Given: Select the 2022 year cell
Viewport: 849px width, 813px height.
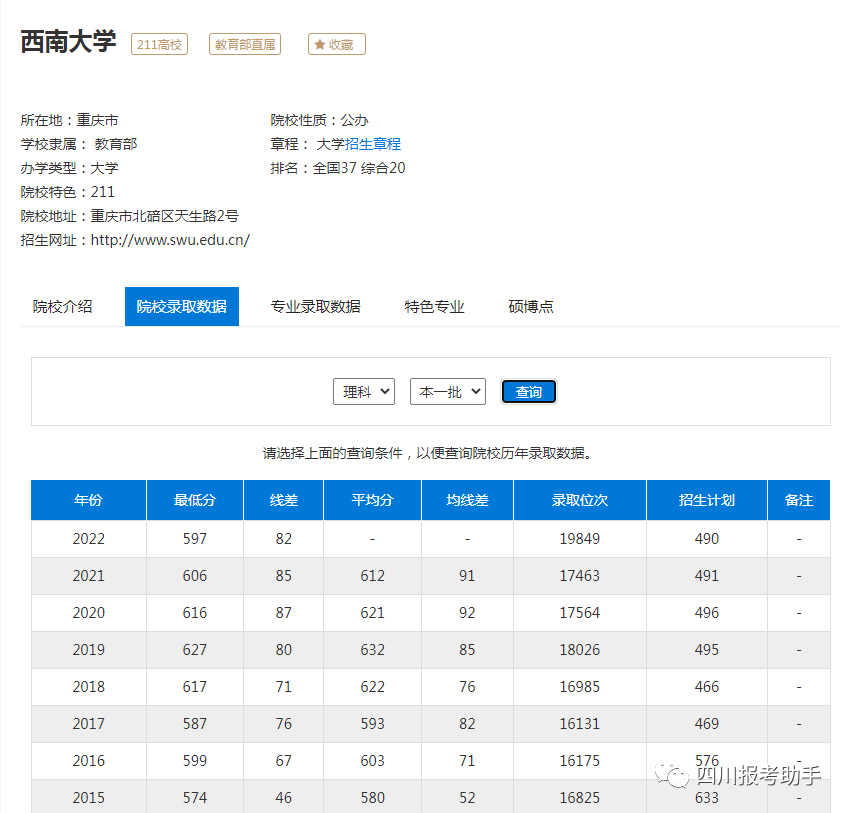Looking at the screenshot, I should coord(88,539).
